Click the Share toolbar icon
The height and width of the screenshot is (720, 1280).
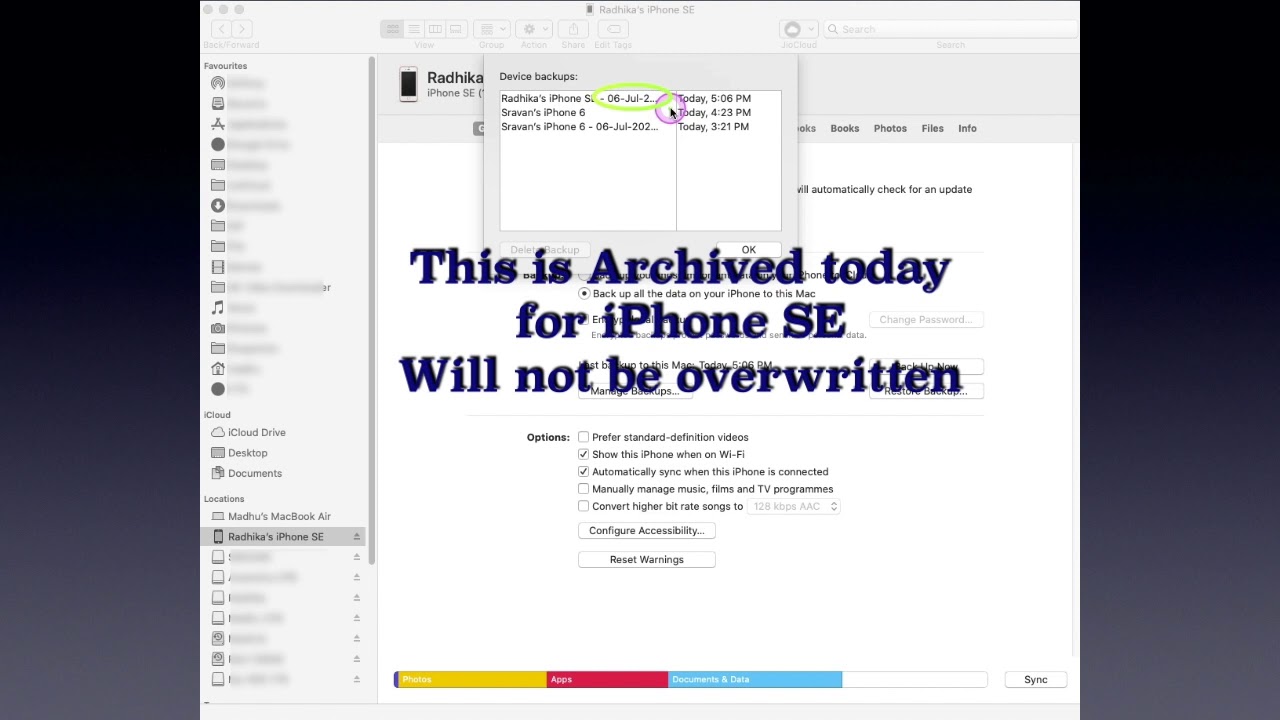(x=574, y=29)
